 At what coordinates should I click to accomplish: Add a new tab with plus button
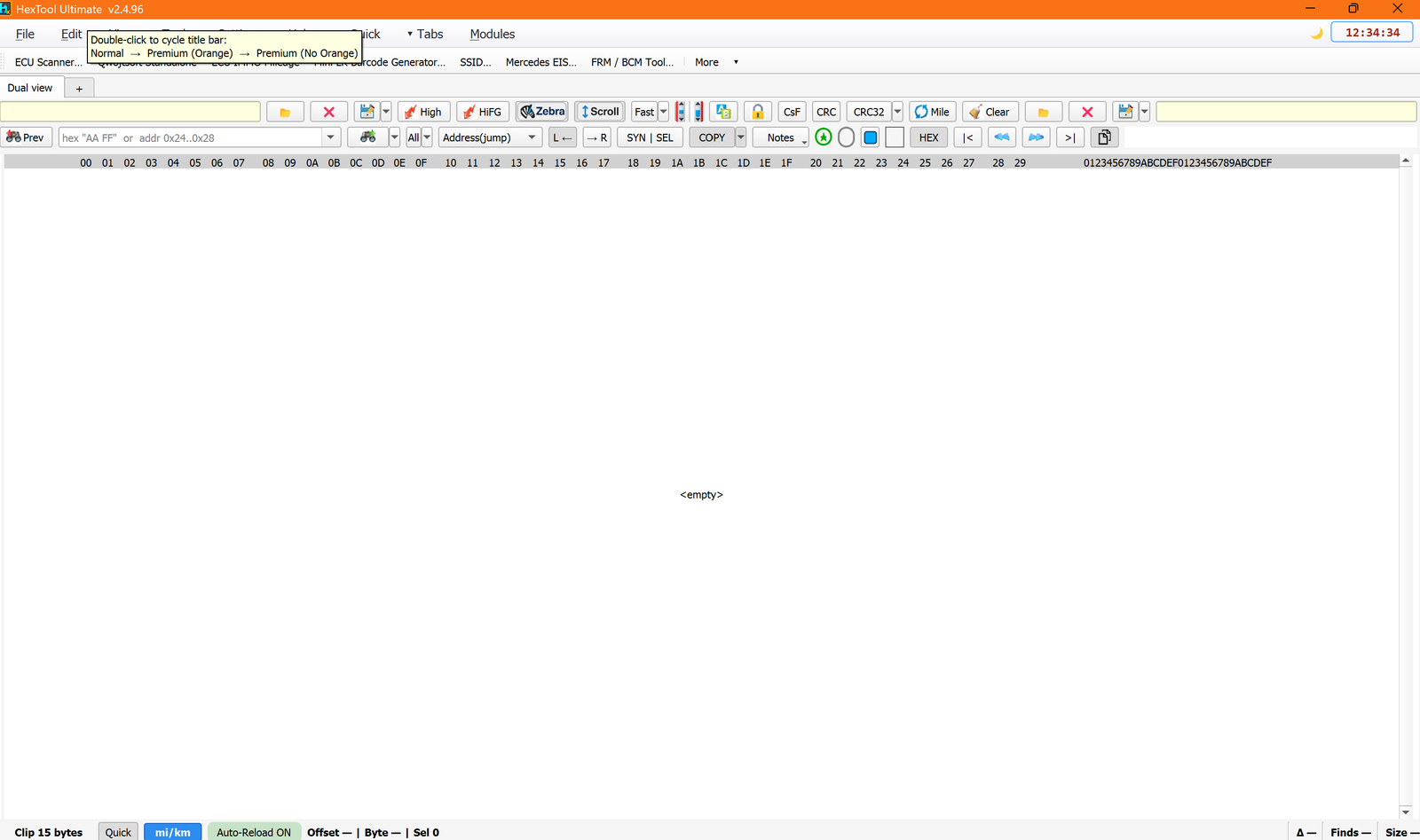click(x=79, y=88)
